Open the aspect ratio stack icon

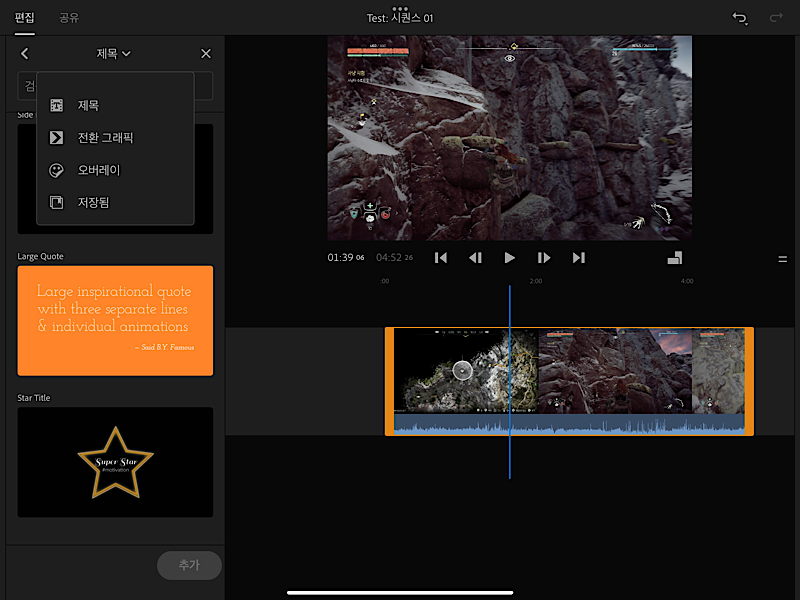click(674, 258)
